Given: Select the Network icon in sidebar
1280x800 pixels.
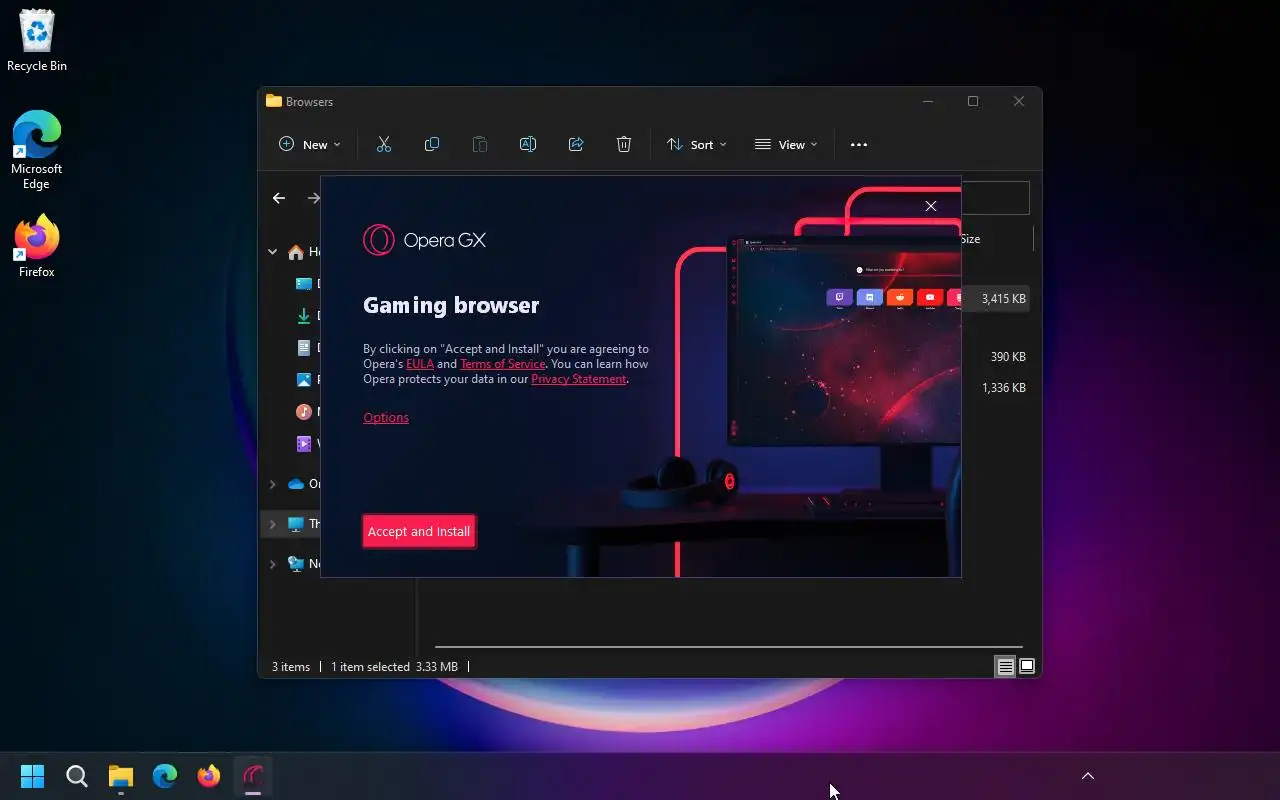Looking at the screenshot, I should coord(296,564).
